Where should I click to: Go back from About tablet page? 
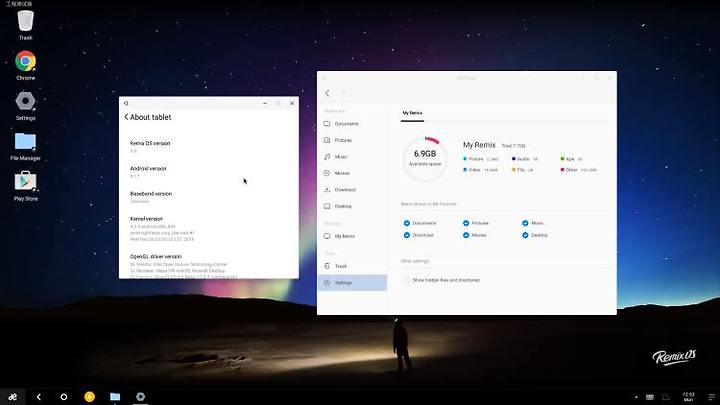(x=126, y=117)
